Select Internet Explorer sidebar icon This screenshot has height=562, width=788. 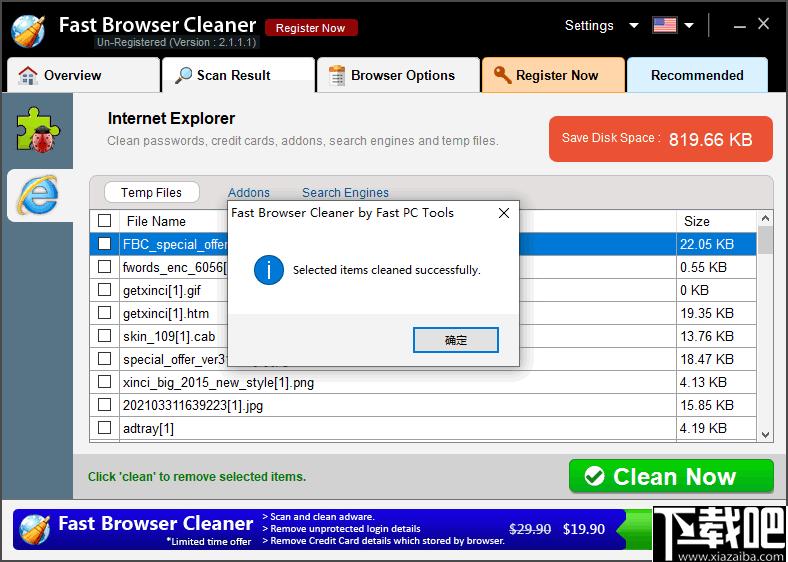[38, 195]
